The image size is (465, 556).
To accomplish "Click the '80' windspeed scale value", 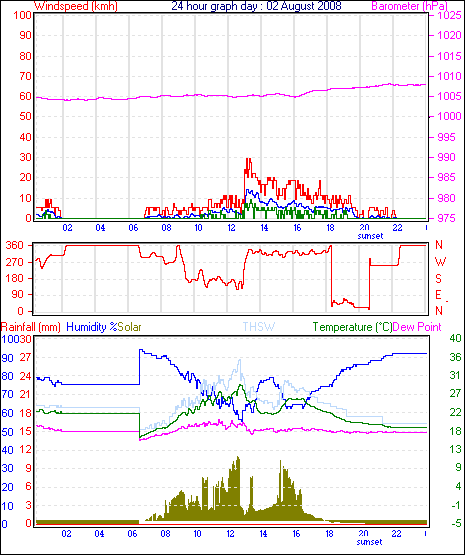I will (25, 56).
